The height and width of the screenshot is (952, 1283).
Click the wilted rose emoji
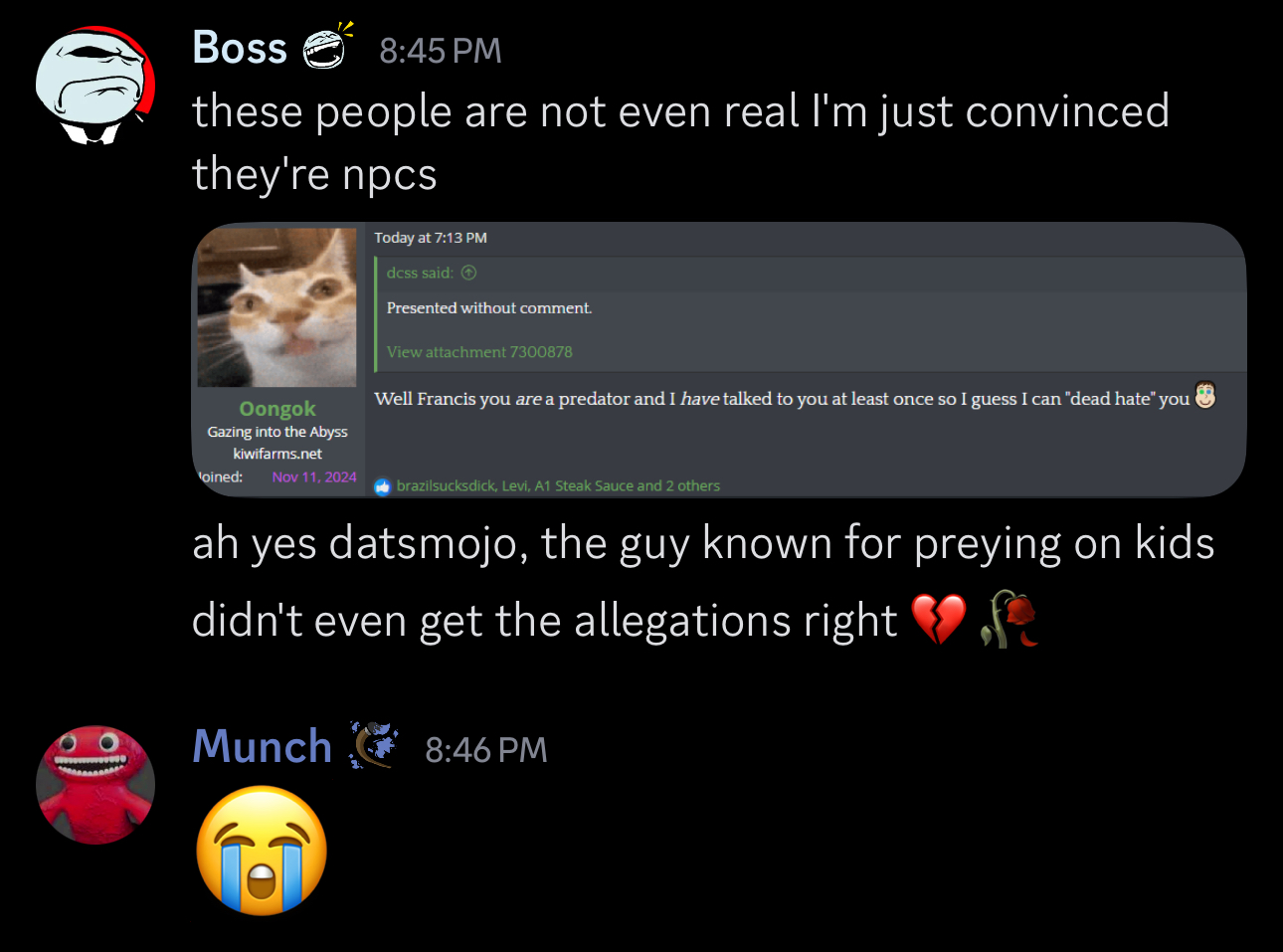point(1009,619)
